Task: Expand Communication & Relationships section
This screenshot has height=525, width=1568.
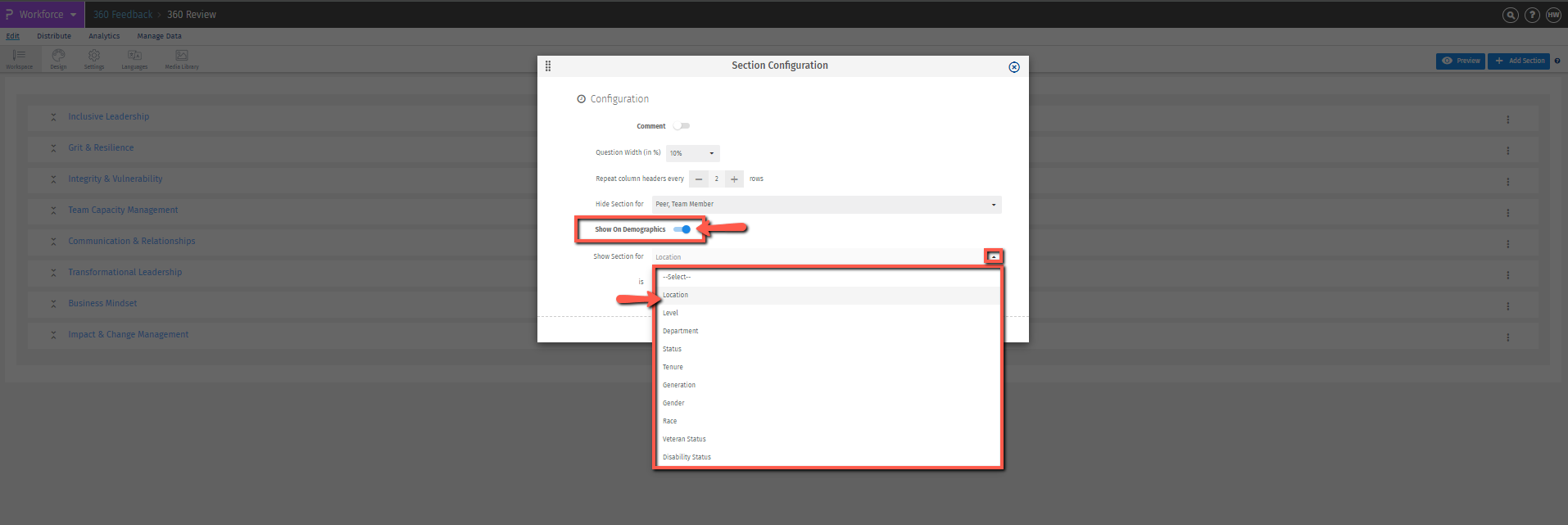Action: tap(53, 242)
